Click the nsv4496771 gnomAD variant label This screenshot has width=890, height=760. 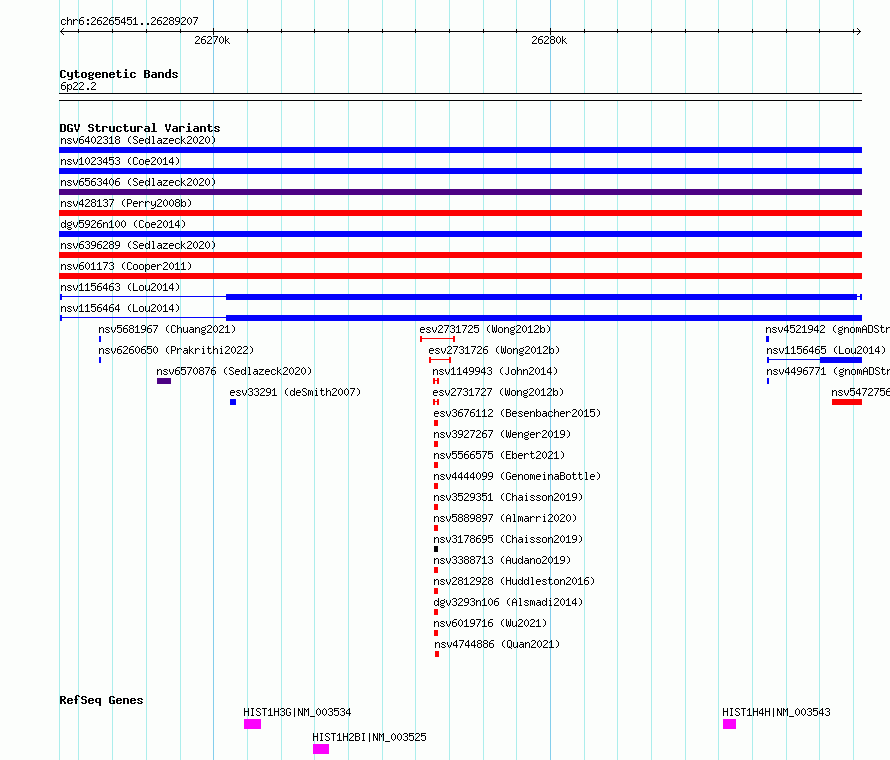(x=828, y=371)
